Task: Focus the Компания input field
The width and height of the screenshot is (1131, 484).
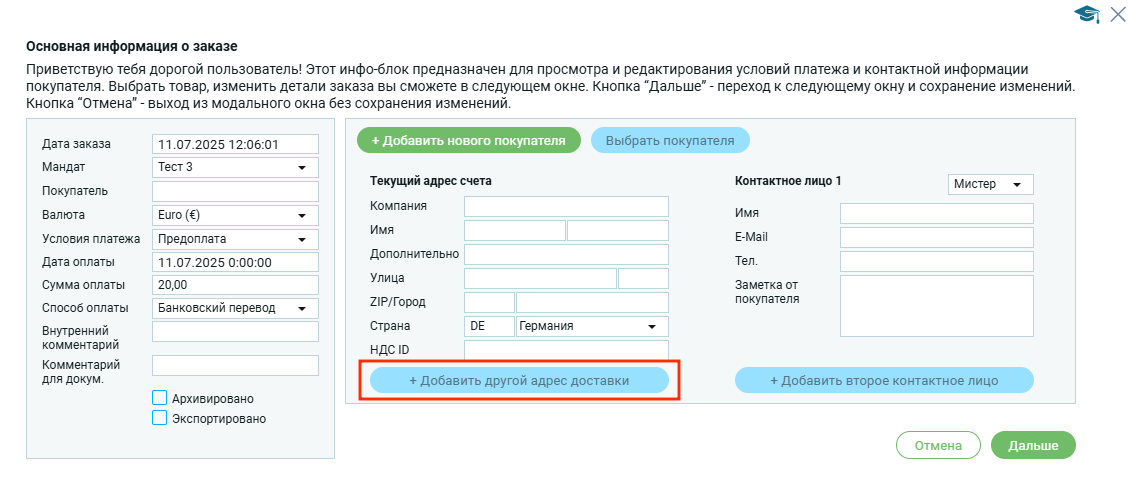Action: pos(566,207)
